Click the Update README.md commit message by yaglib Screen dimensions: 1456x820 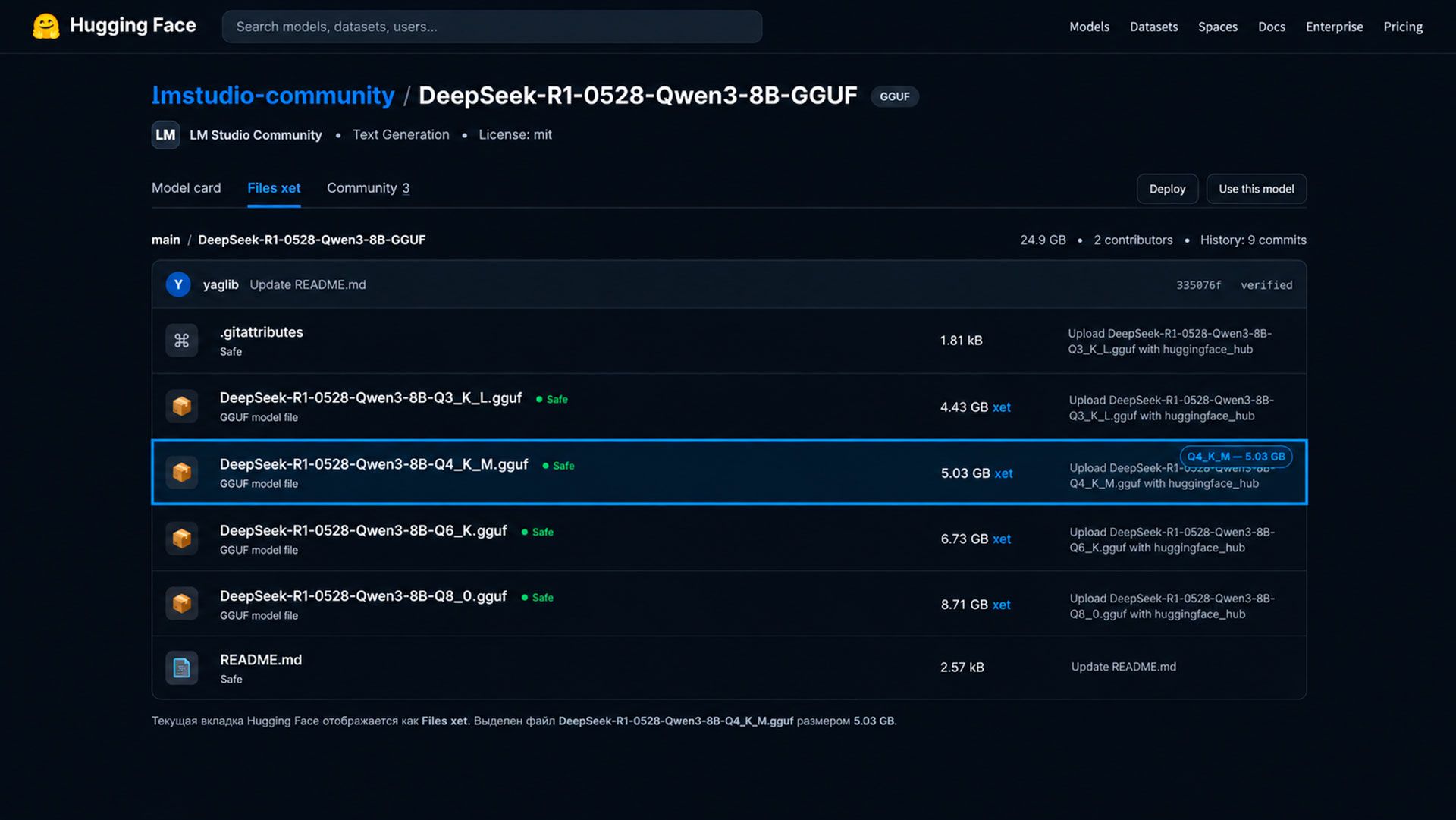[x=308, y=284]
